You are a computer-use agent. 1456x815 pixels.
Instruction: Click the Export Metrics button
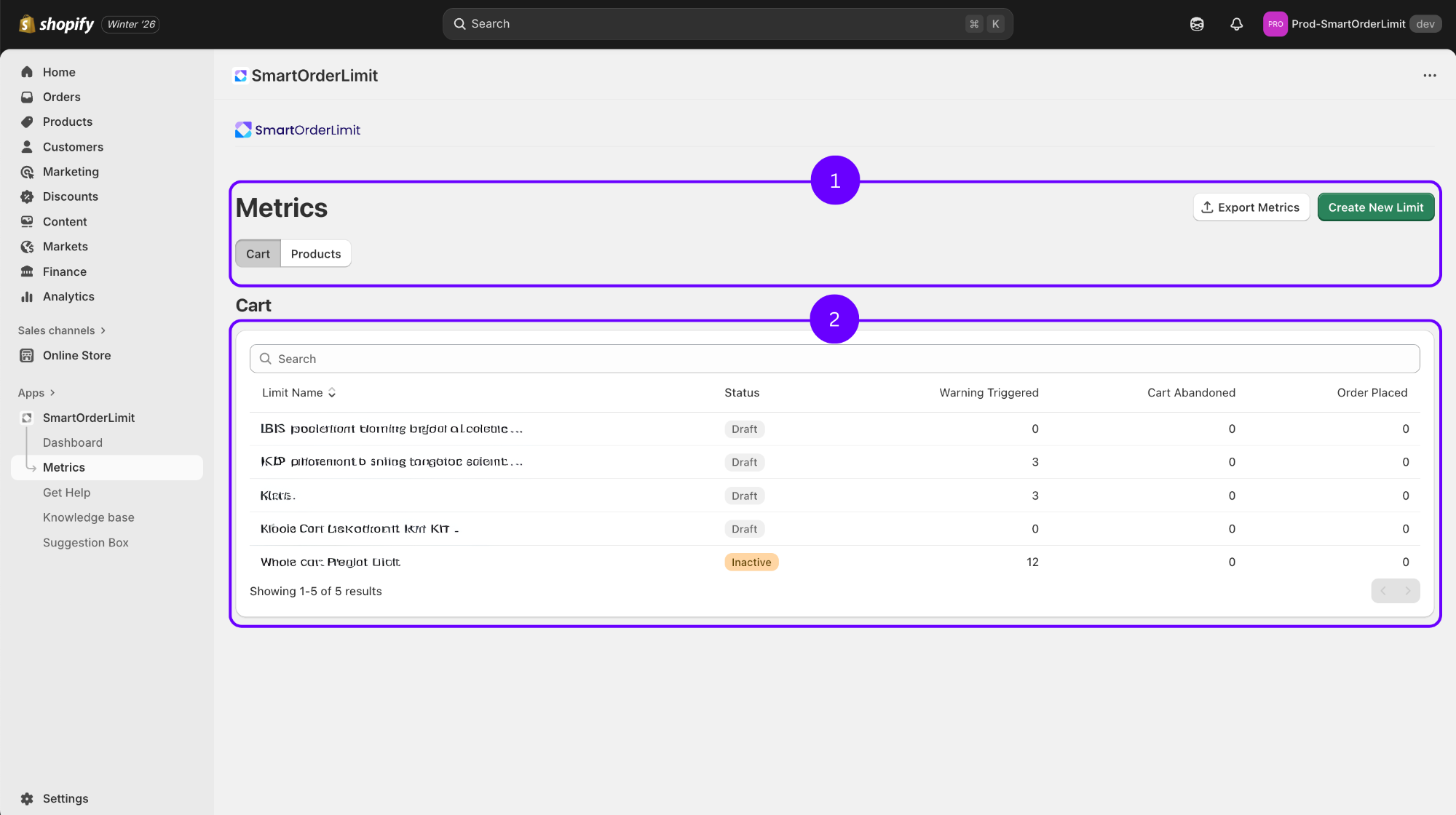[x=1251, y=207]
